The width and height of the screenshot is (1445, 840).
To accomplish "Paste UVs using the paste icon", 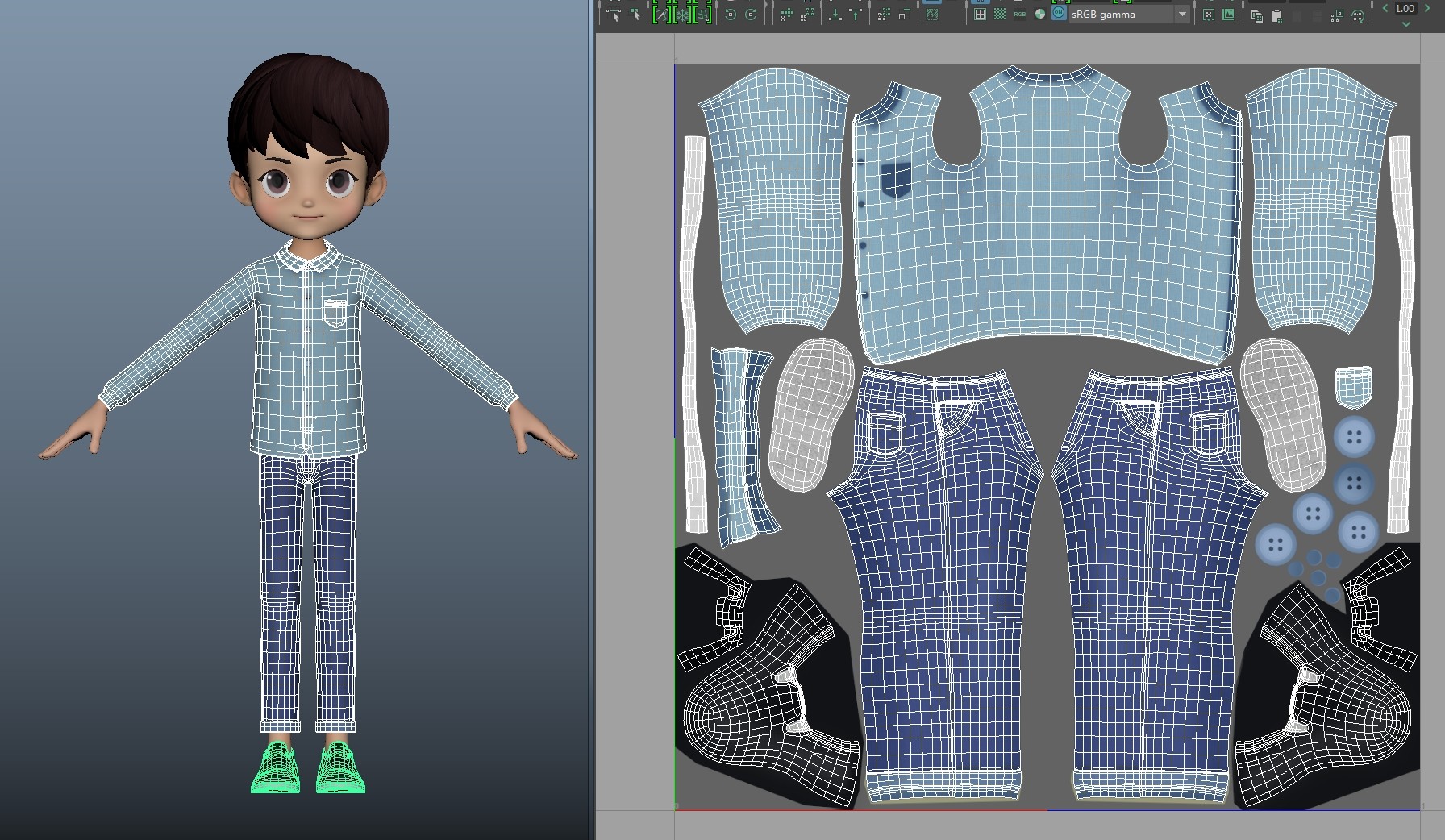I will pos(1276,15).
